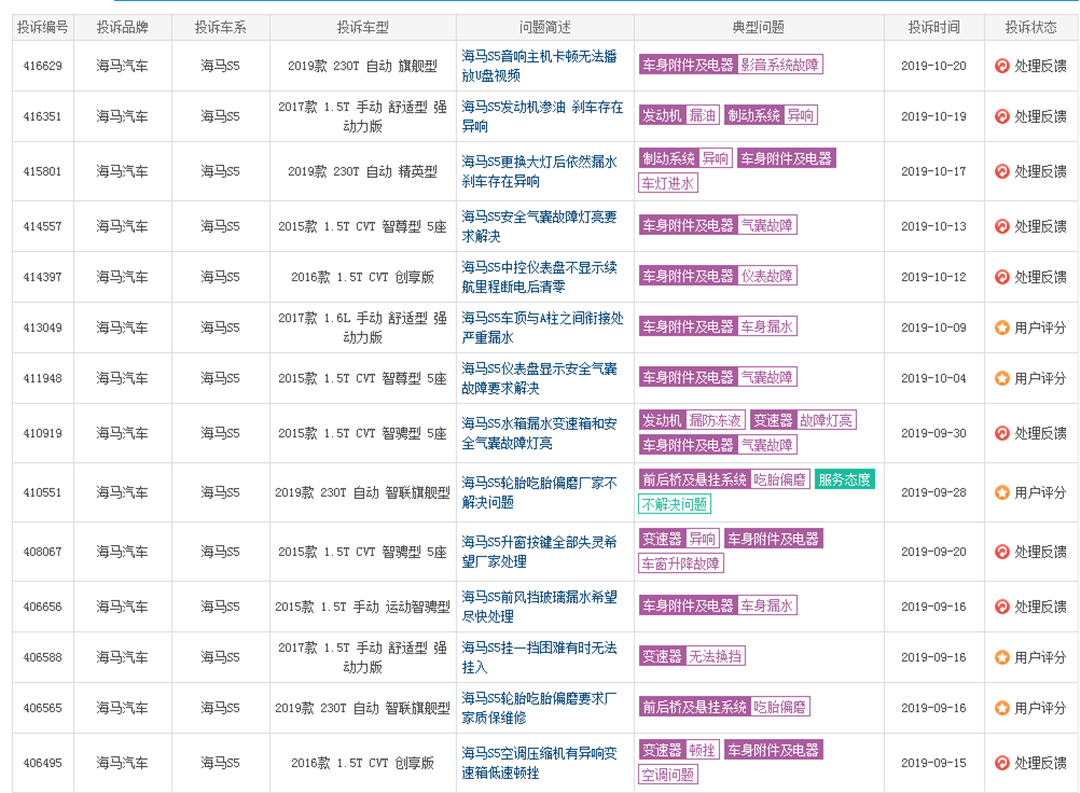Select the green 服务态度 tag

pyautogui.click(x=844, y=480)
